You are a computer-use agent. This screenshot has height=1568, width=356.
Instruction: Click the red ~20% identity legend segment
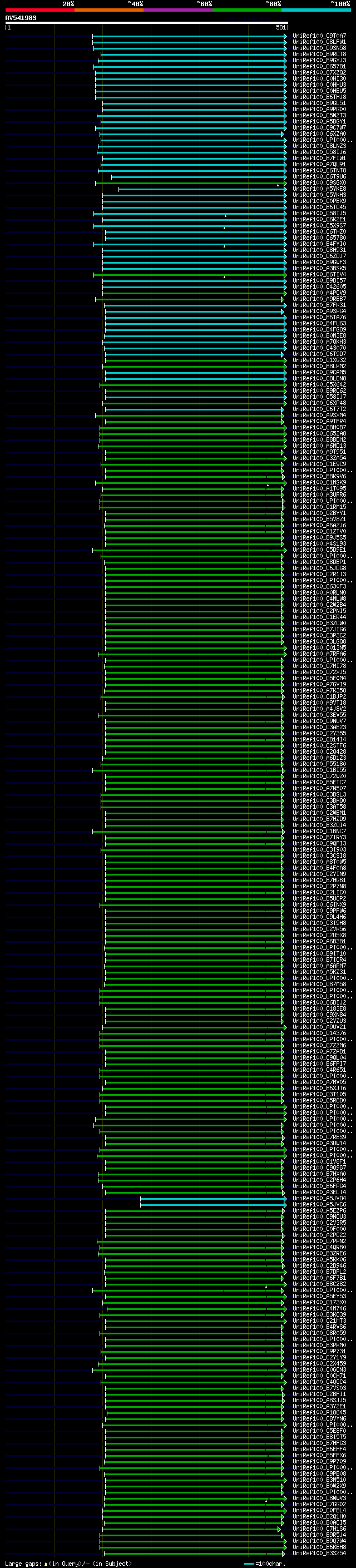coord(39,10)
